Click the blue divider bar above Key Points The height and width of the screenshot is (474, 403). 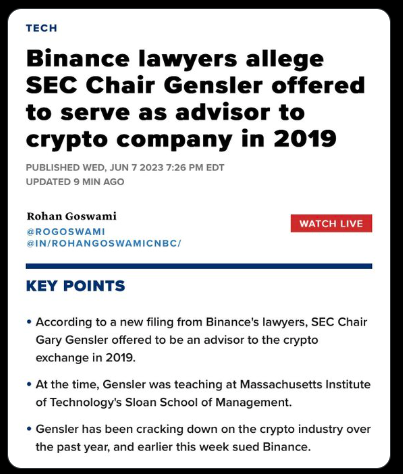click(199, 266)
